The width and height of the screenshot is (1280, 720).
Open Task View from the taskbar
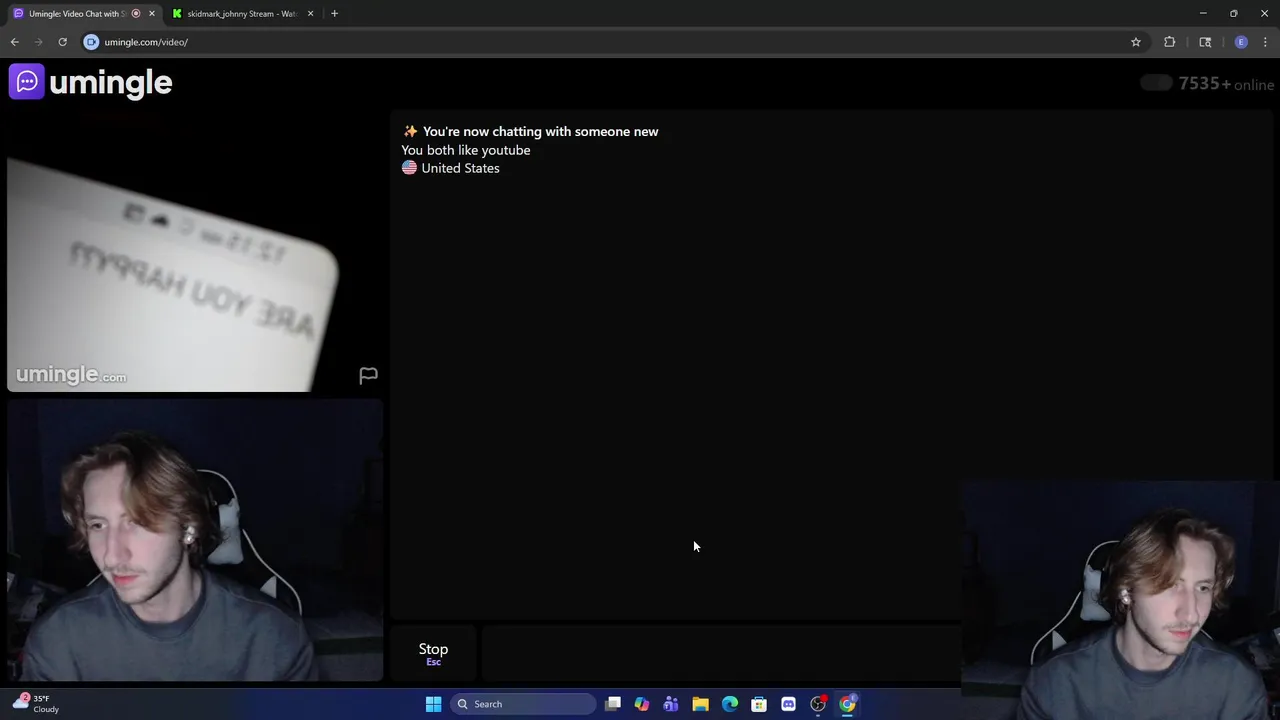[613, 704]
